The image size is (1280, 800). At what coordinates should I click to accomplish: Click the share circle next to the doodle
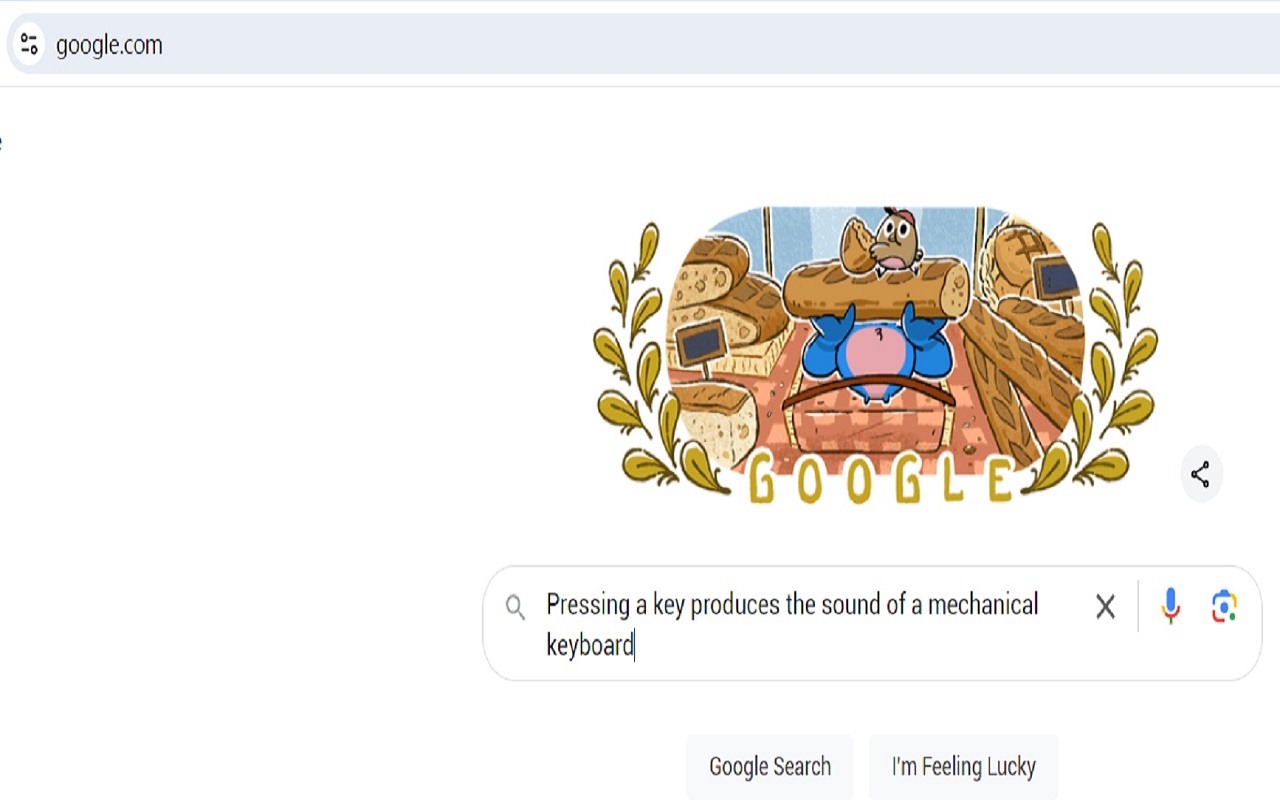1202,475
